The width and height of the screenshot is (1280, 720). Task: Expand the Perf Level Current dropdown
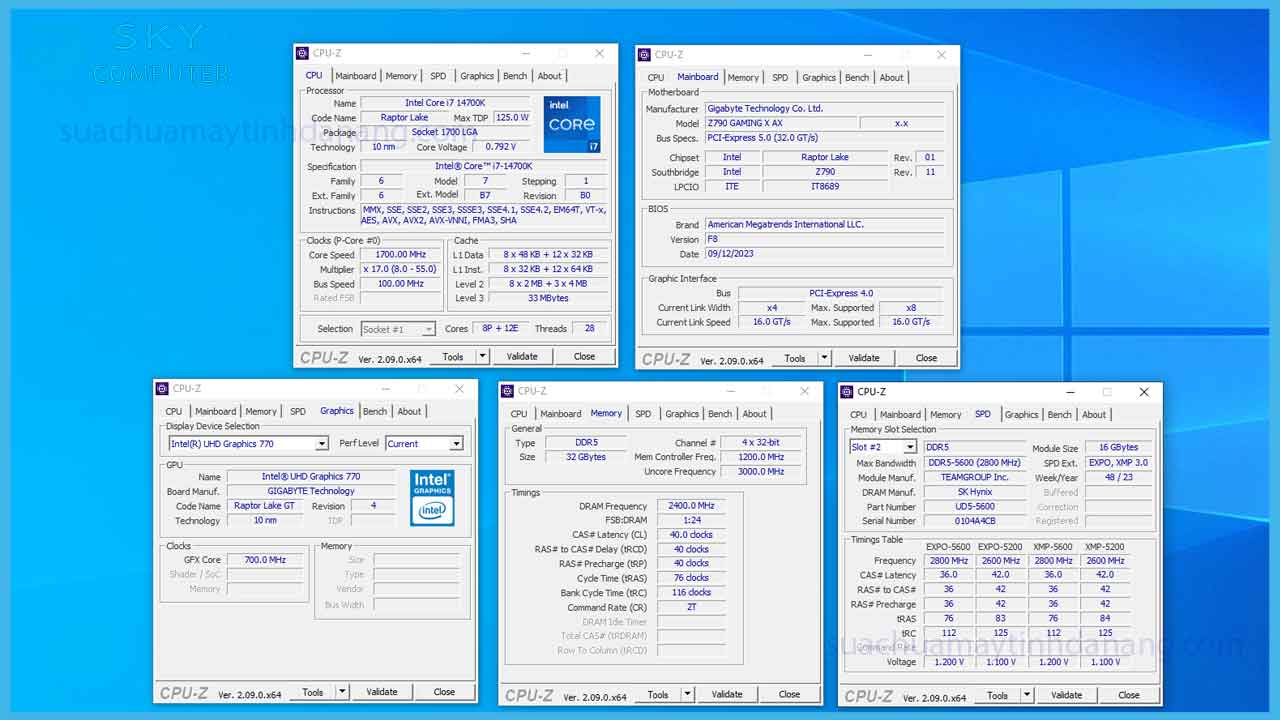tap(456, 444)
